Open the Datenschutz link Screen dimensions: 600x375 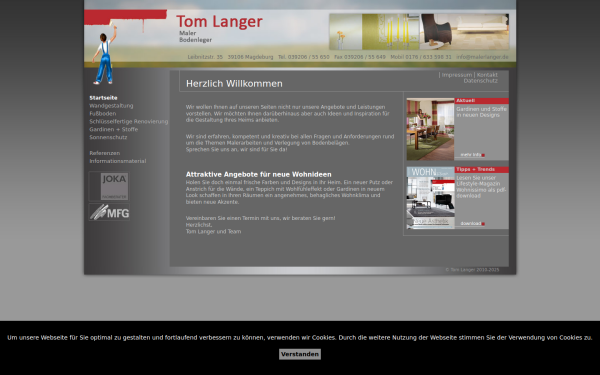point(481,81)
